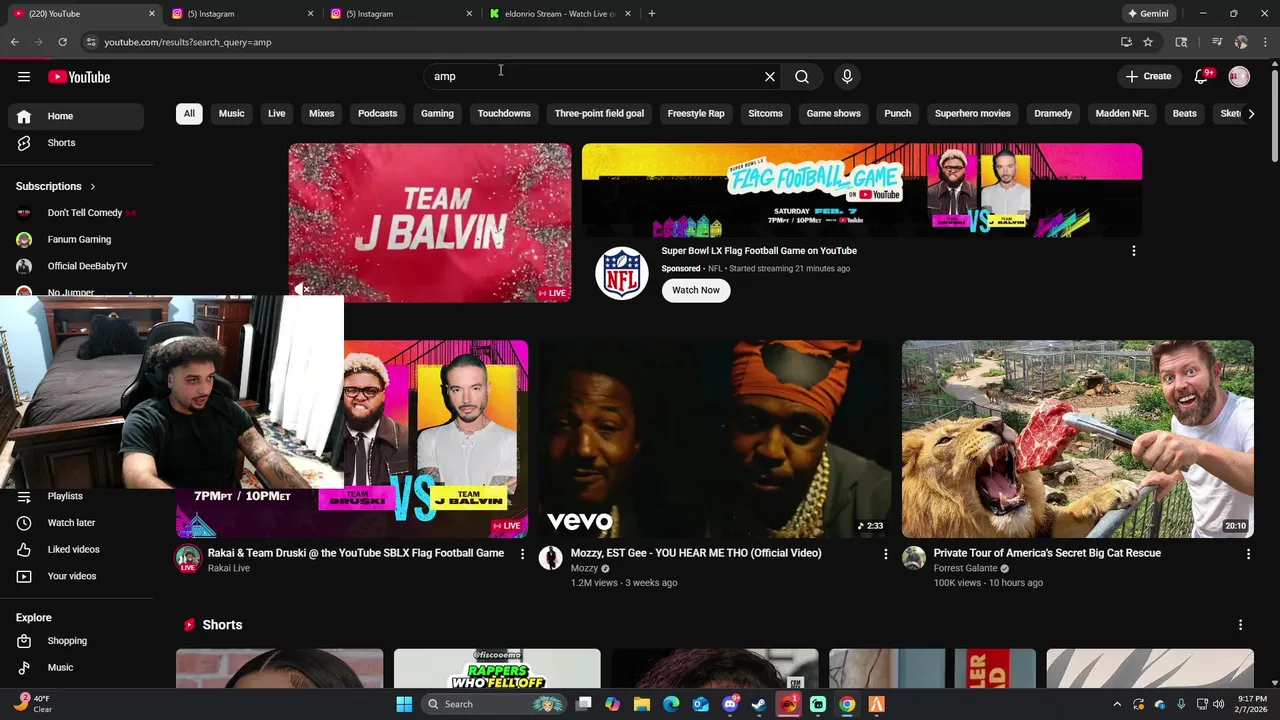Open the YouTube account avatar menu

pos(1239,76)
